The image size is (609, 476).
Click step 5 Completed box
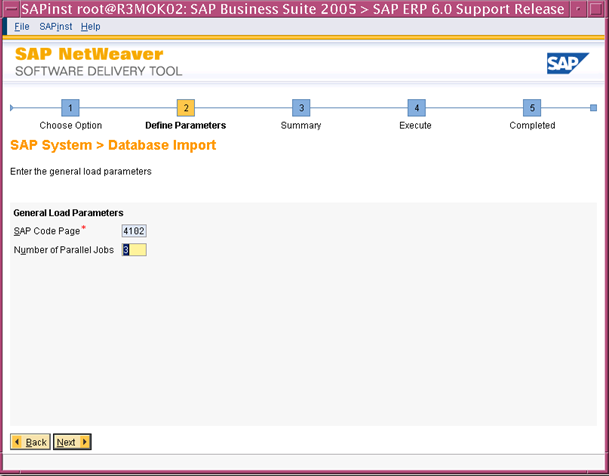point(532,108)
